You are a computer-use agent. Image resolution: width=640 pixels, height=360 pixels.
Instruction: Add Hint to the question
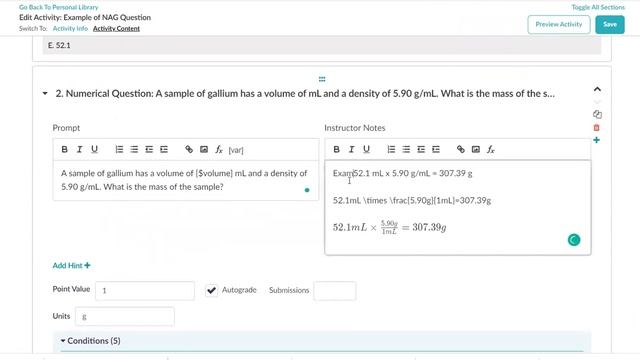[x=71, y=265]
